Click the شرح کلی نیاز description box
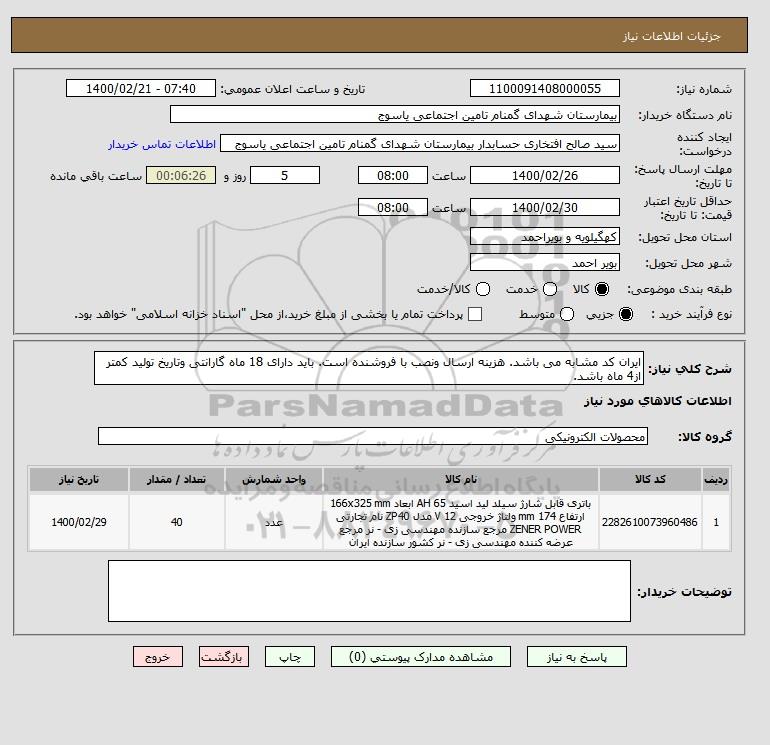This screenshot has width=770, height=745. coord(369,368)
